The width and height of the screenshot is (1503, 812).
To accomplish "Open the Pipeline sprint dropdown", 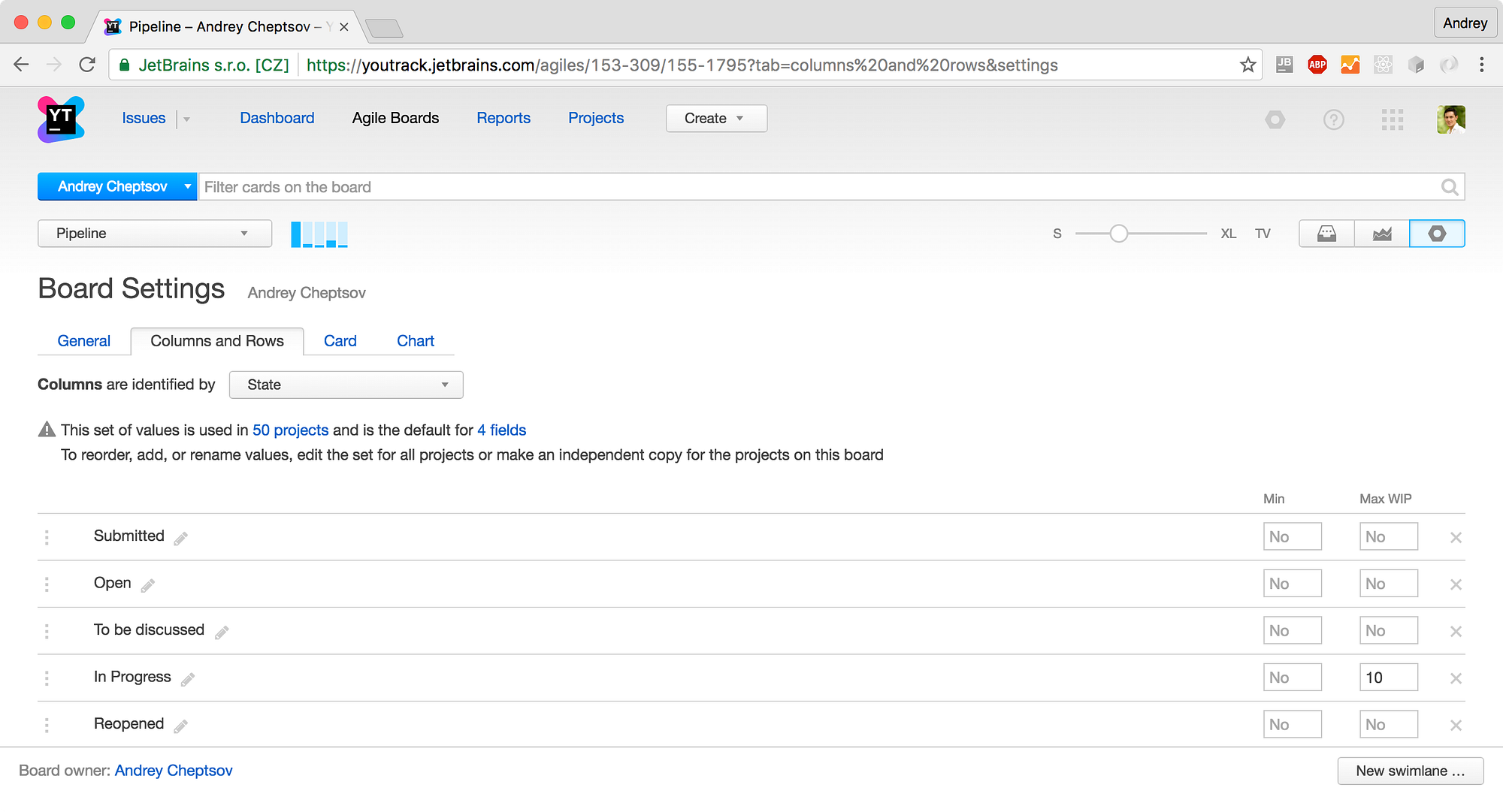I will tap(155, 234).
